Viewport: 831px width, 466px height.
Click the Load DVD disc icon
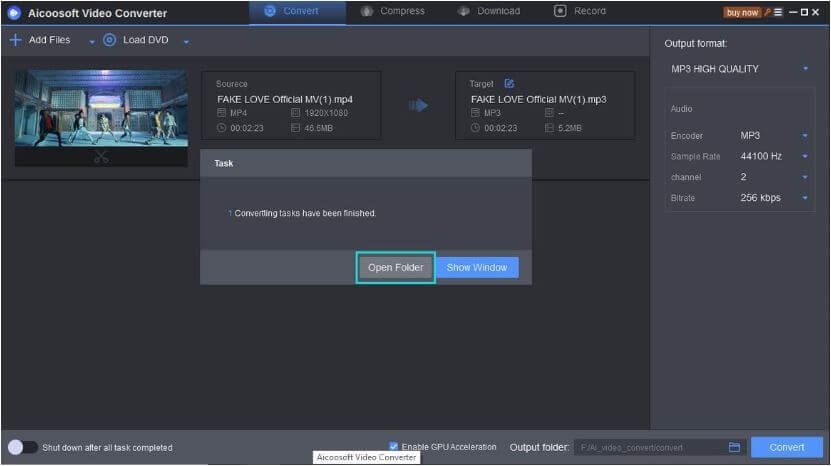109,40
